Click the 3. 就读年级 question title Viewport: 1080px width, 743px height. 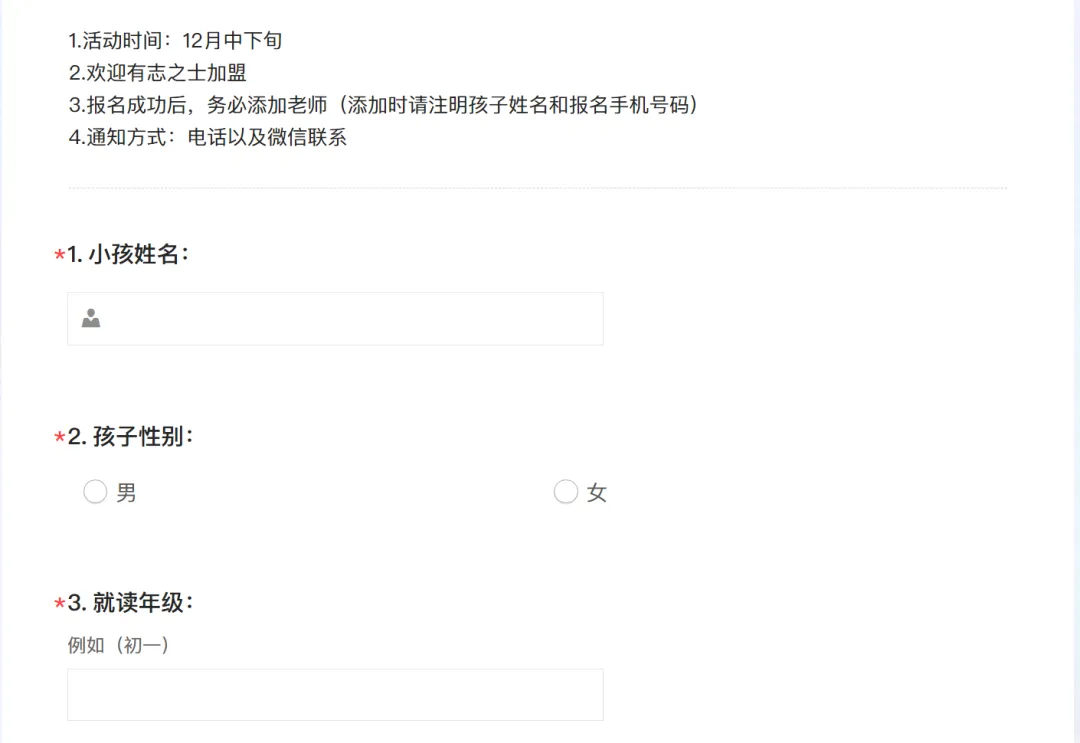(x=130, y=603)
